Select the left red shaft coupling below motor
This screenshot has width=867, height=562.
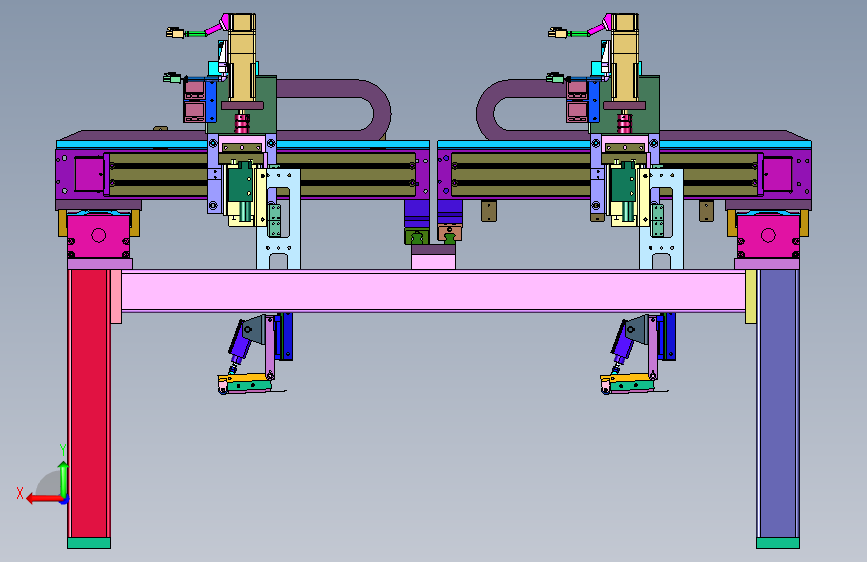click(242, 122)
